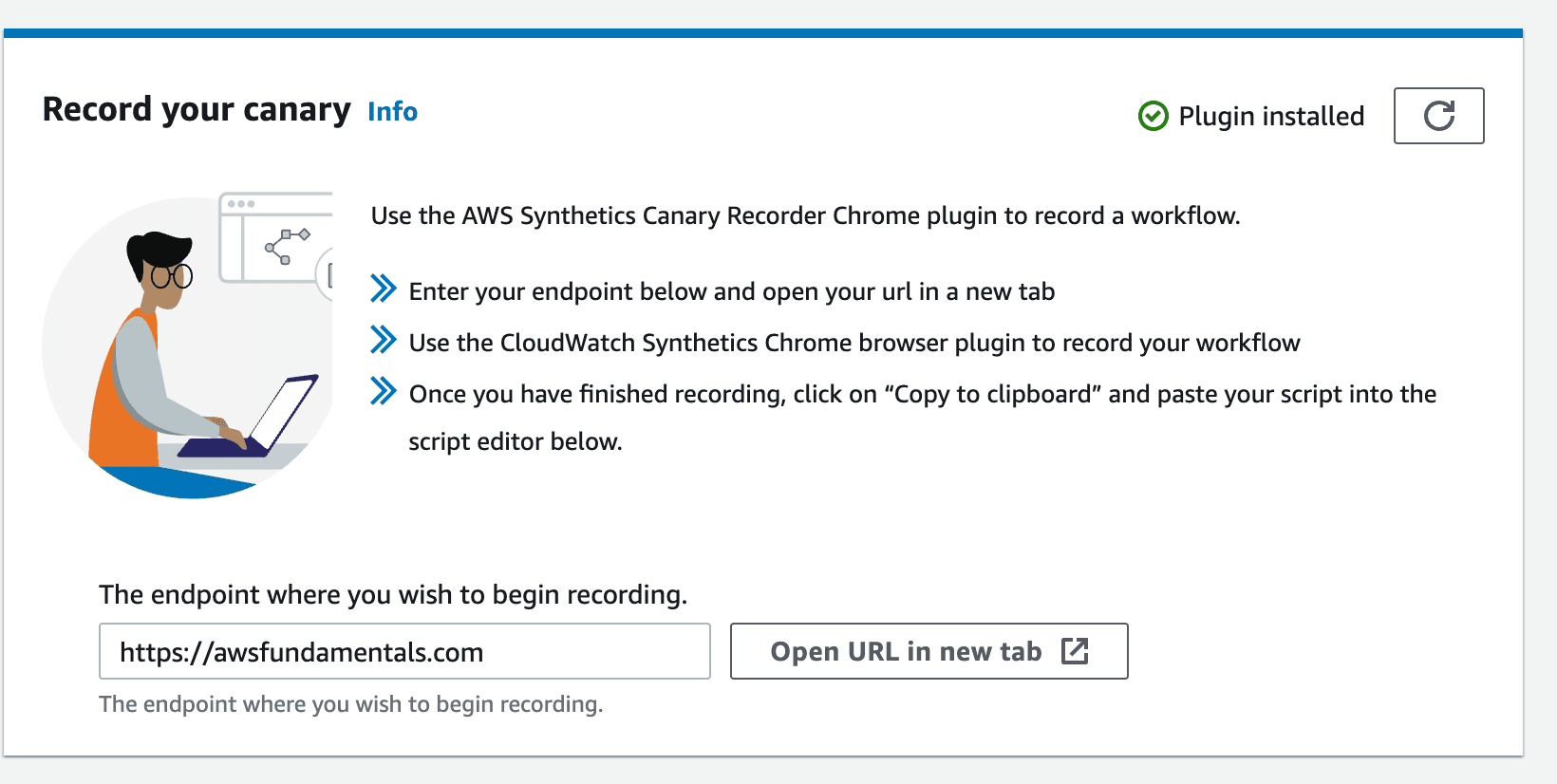Click the second double-chevron bullet before CloudWatch step
This screenshot has height=784, width=1557.
pos(383,340)
